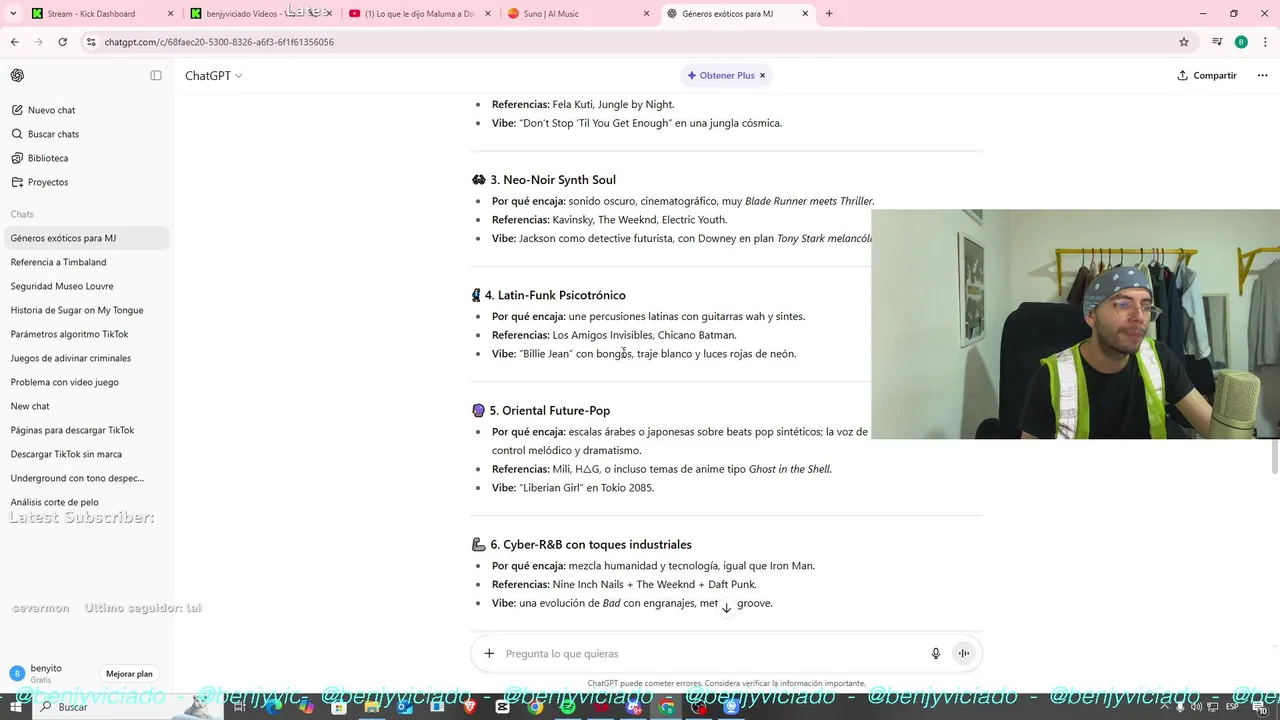Open Biblioteca in the sidebar
Image resolution: width=1280 pixels, height=720 pixels.
click(x=85, y=158)
